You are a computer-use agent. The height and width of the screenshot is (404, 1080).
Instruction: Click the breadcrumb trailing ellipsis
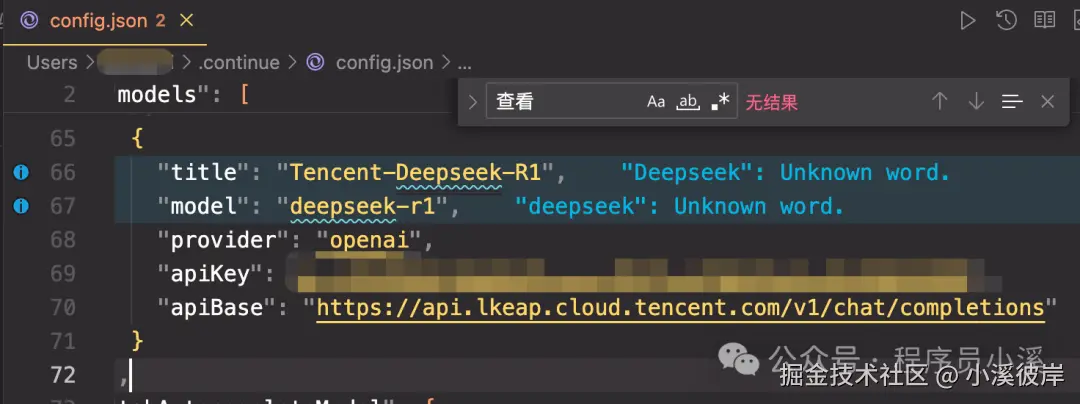pos(465,64)
